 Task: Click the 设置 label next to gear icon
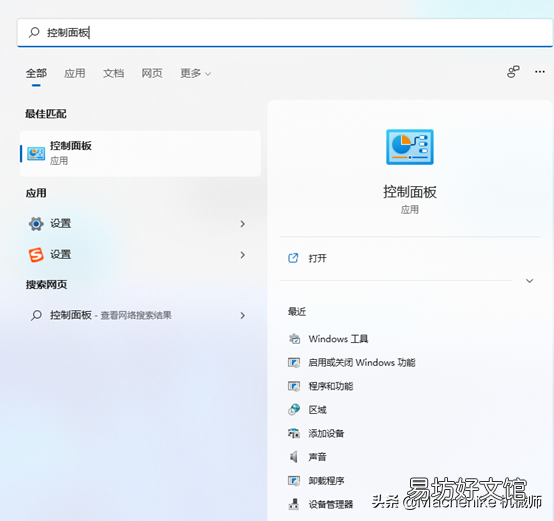pyautogui.click(x=60, y=224)
